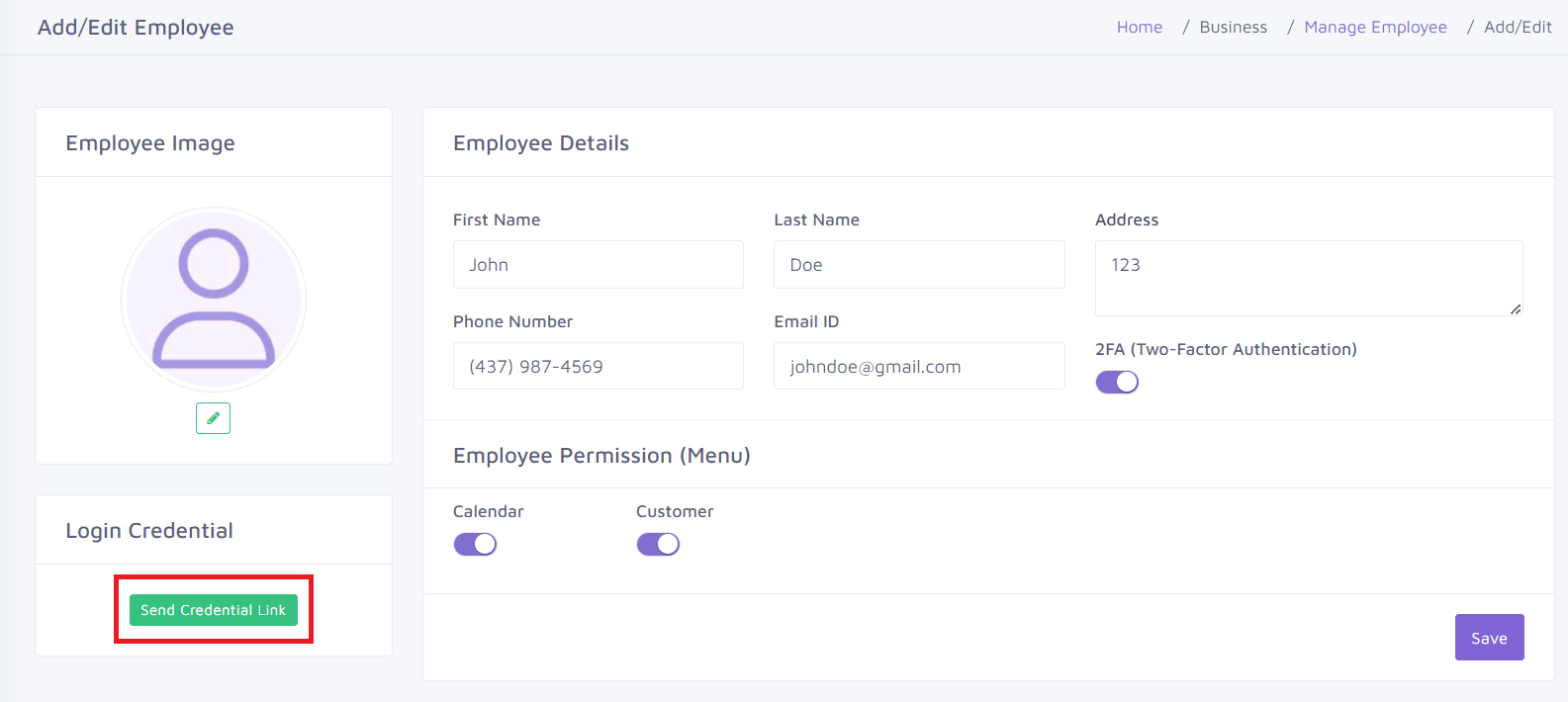Click the employee avatar placeholder image
This screenshot has width=1568, height=702.
pyautogui.click(x=214, y=299)
